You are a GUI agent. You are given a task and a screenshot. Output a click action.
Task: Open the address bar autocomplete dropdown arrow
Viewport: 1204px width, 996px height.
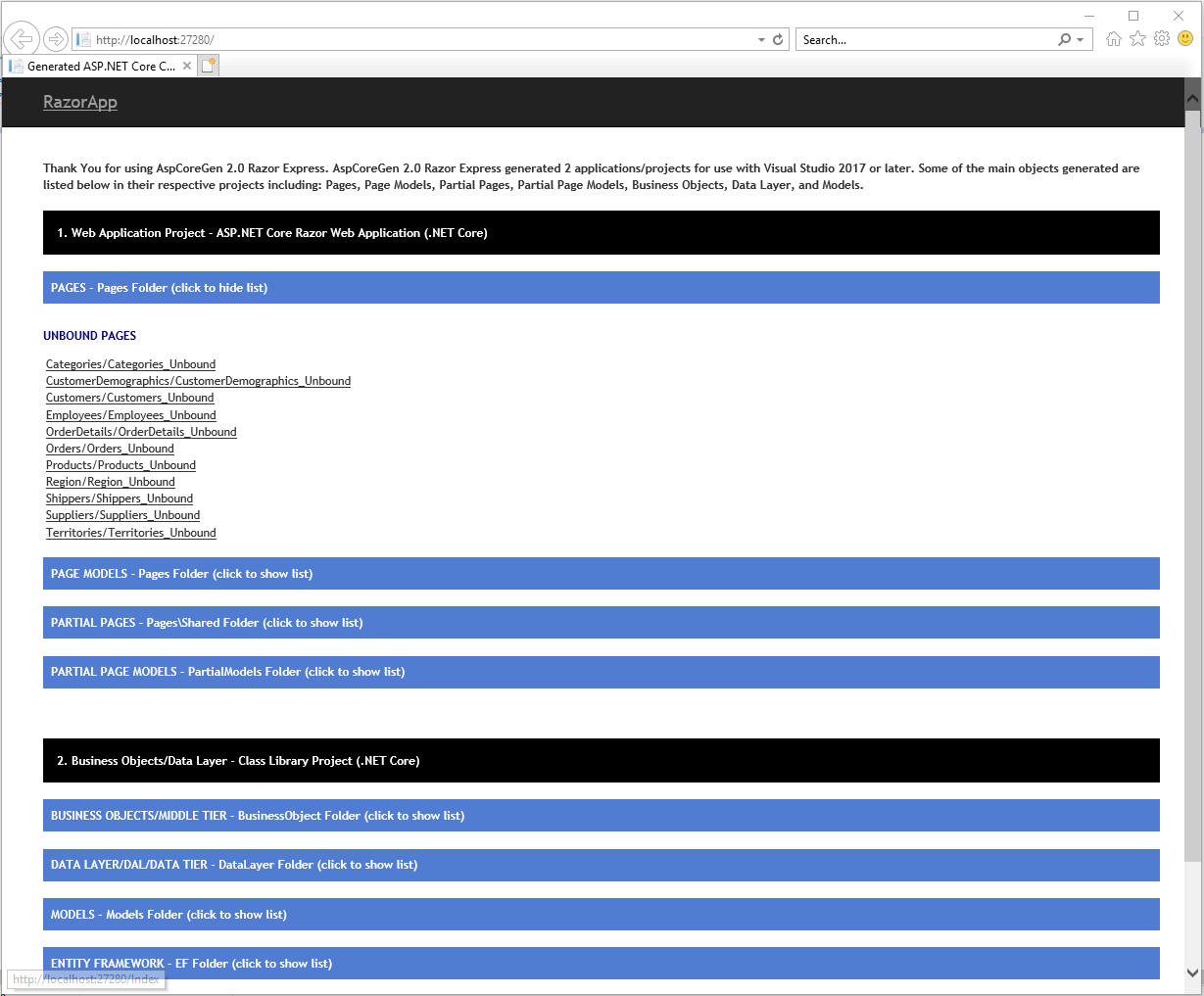pos(762,40)
